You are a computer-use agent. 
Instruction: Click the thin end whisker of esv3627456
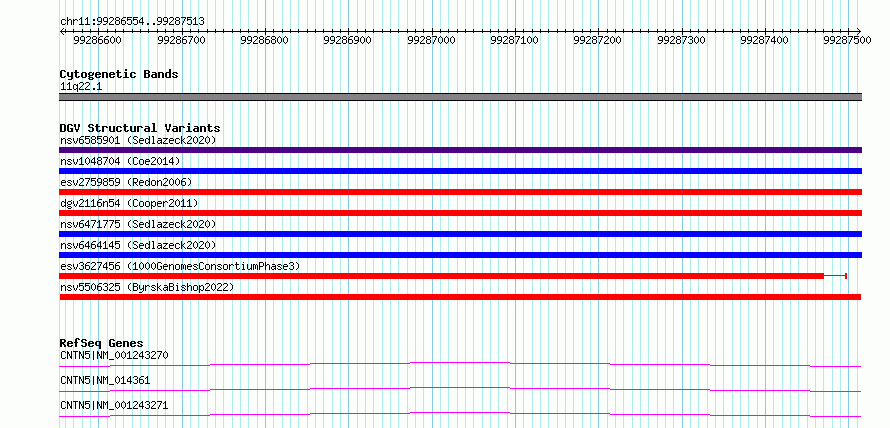pyautogui.click(x=836, y=276)
